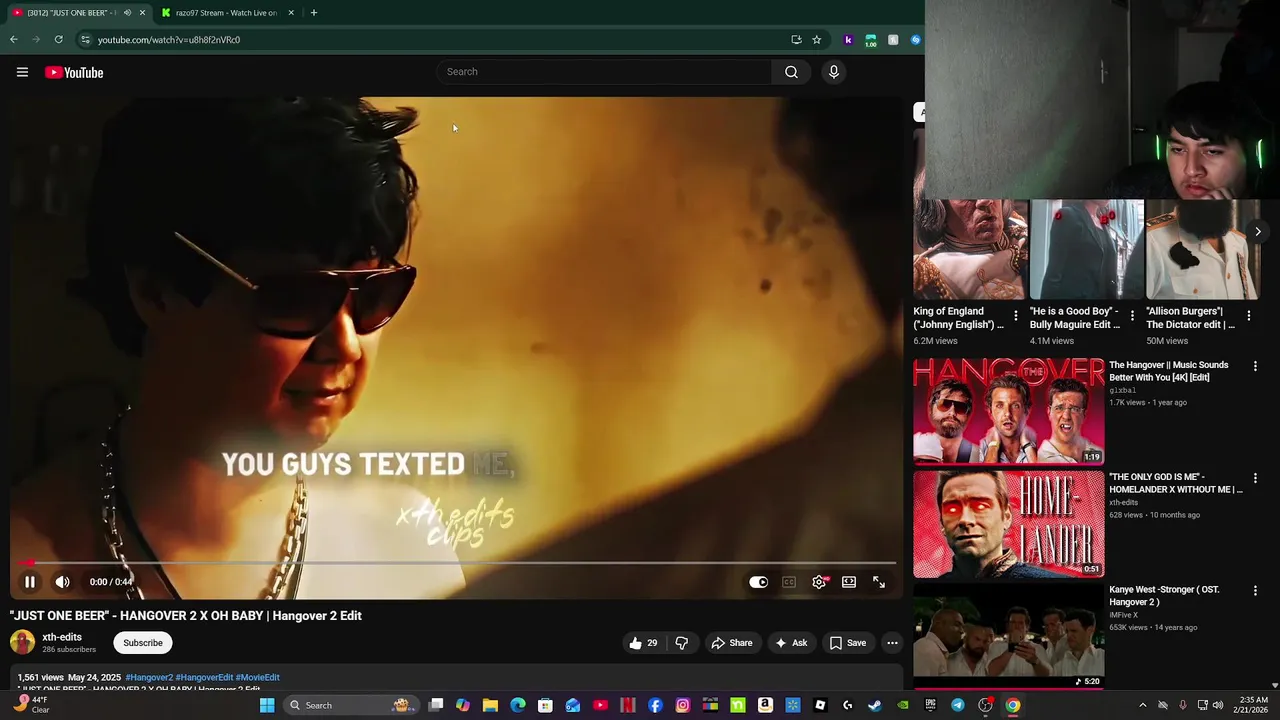Click the Windows taskbar Search box
The image size is (1280, 720).
coord(350,705)
